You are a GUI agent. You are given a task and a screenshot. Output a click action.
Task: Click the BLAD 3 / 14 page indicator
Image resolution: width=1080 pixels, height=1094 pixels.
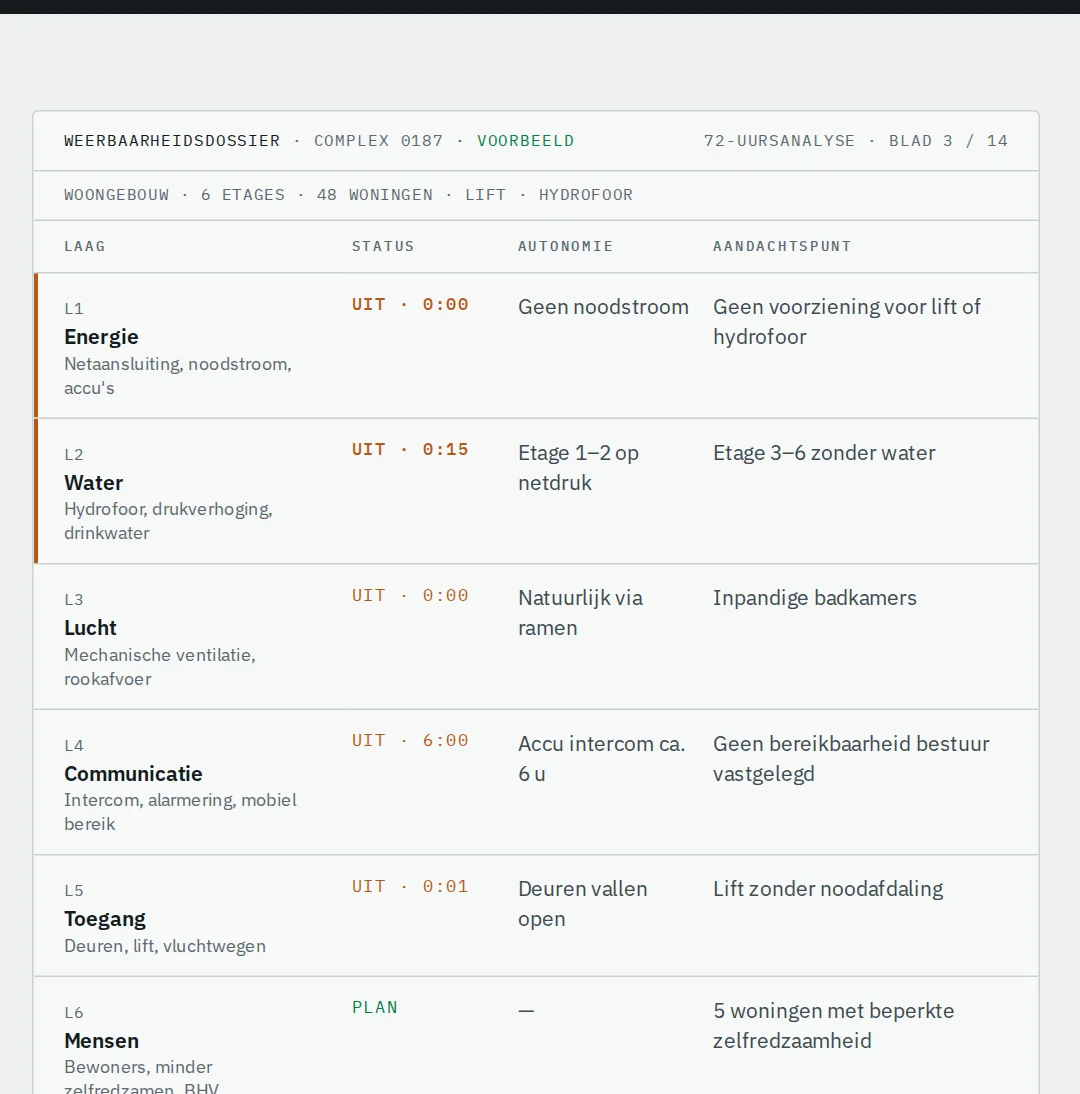tap(948, 141)
